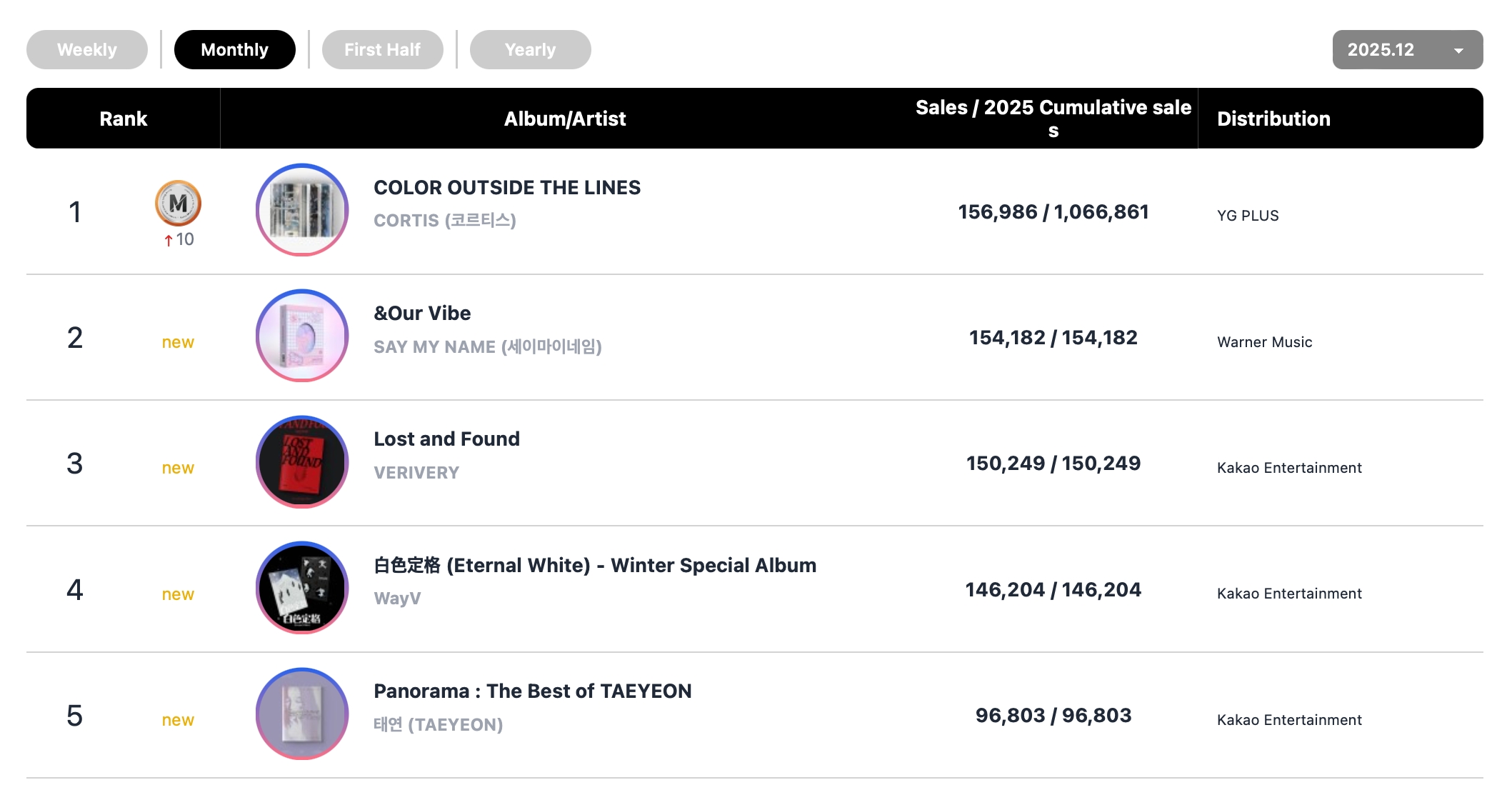Switch to the First Half chart tab
Viewport: 1512px width, 790px height.
click(x=382, y=50)
